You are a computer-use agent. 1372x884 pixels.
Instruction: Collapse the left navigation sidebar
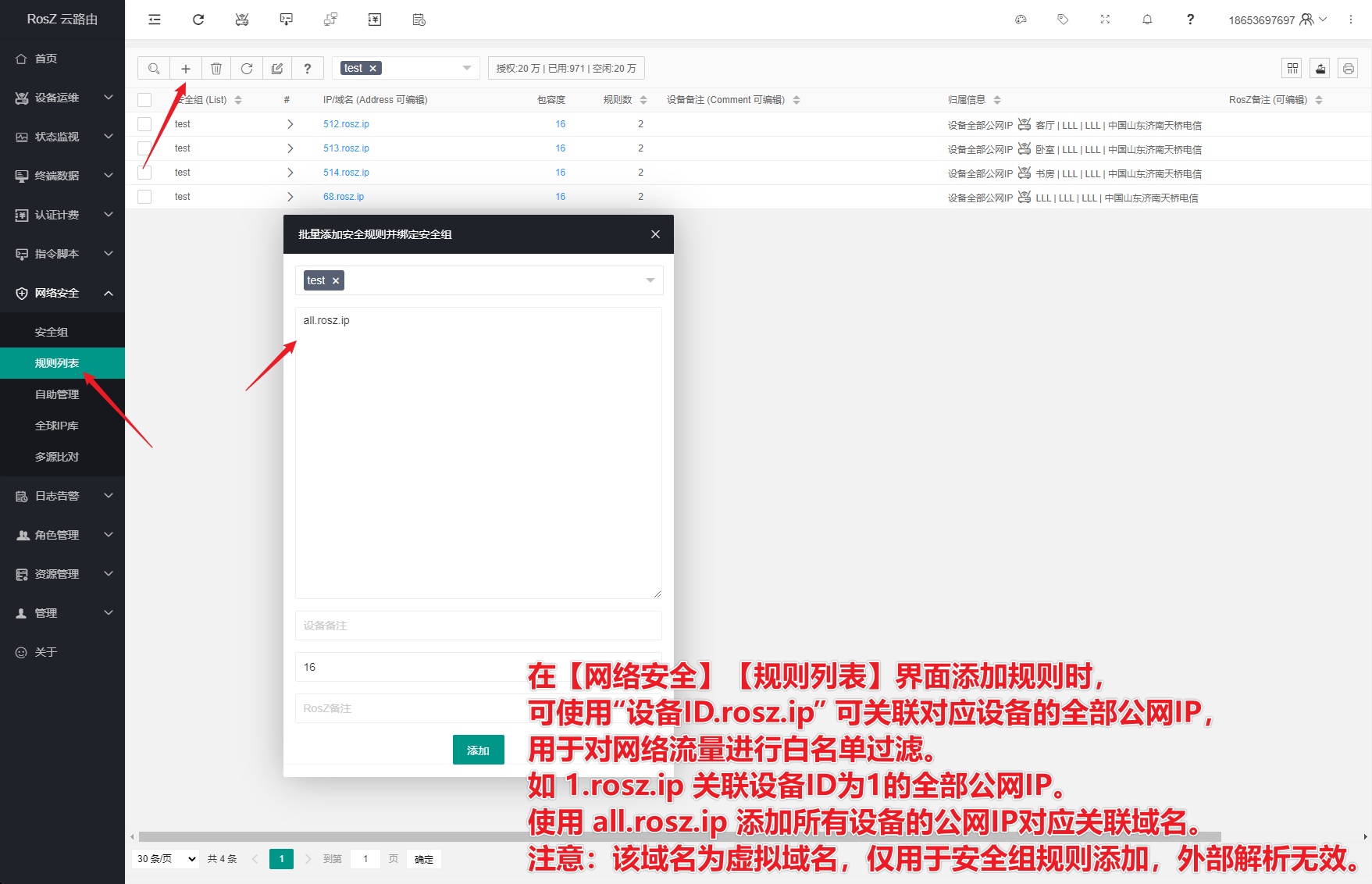(154, 19)
